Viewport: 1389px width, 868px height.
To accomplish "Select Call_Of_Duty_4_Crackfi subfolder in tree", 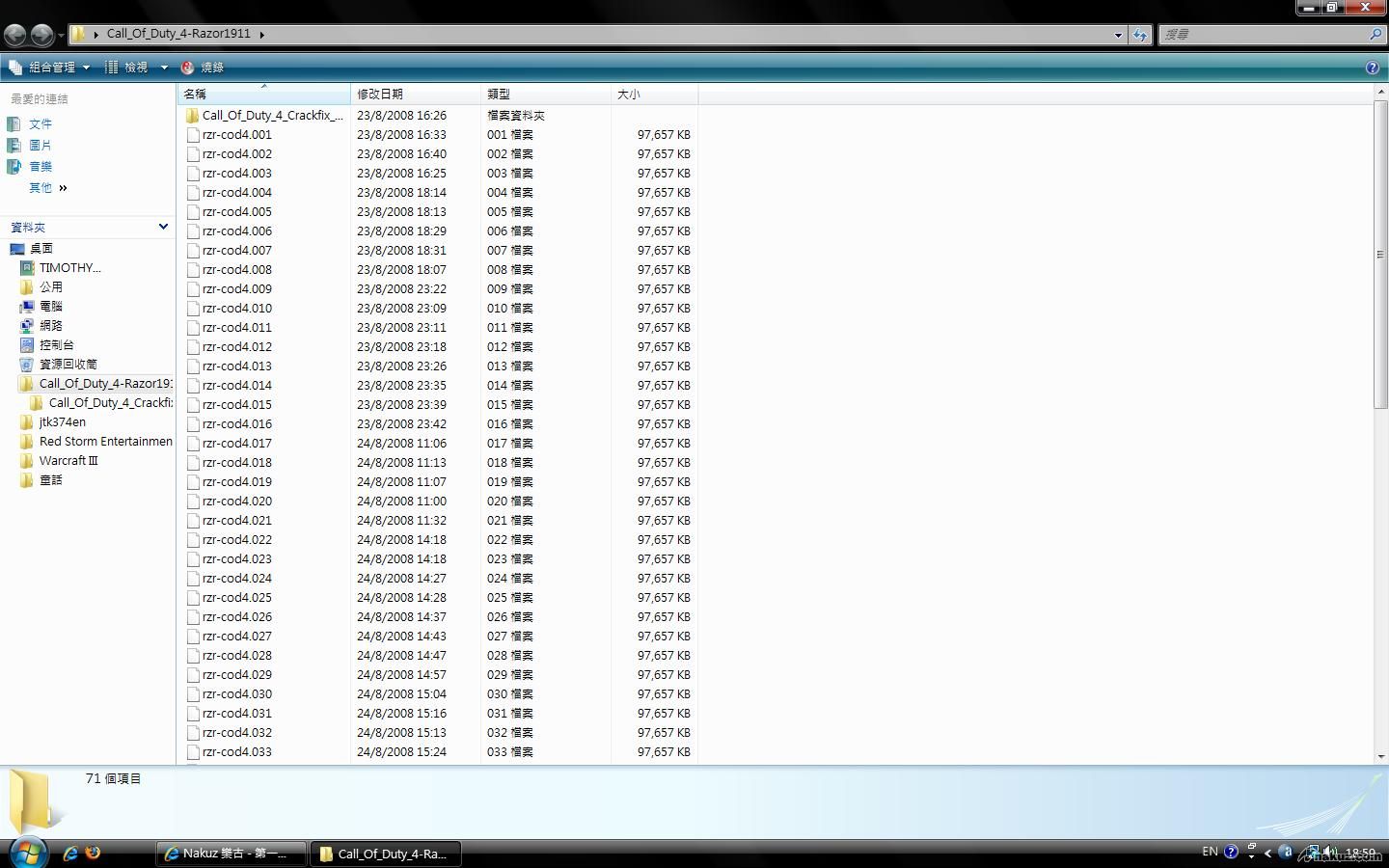I will 110,403.
